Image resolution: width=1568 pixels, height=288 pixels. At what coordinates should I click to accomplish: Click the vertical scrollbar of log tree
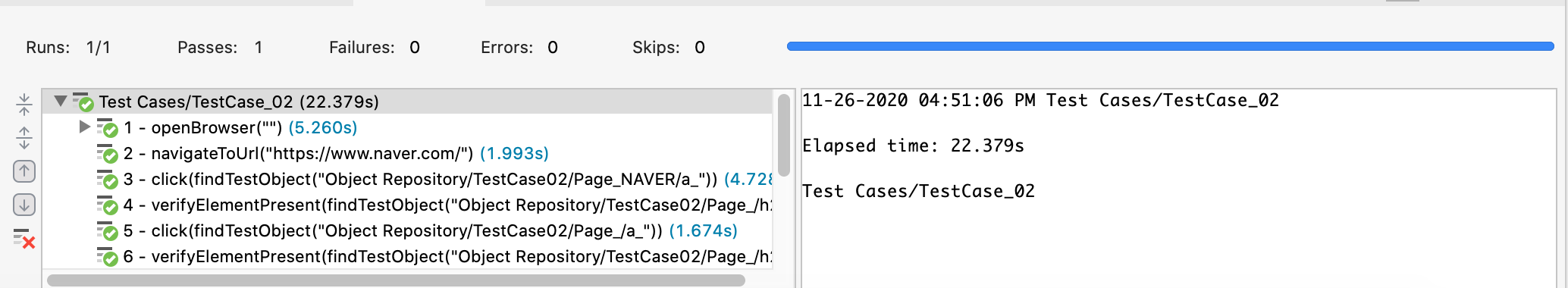coord(783,136)
